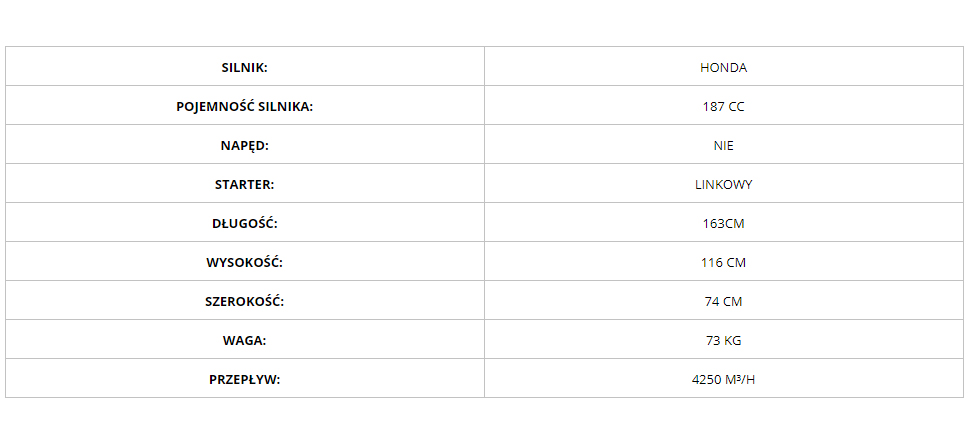Select the 163CM length value
The height and width of the screenshot is (442, 968).
pyautogui.click(x=724, y=223)
